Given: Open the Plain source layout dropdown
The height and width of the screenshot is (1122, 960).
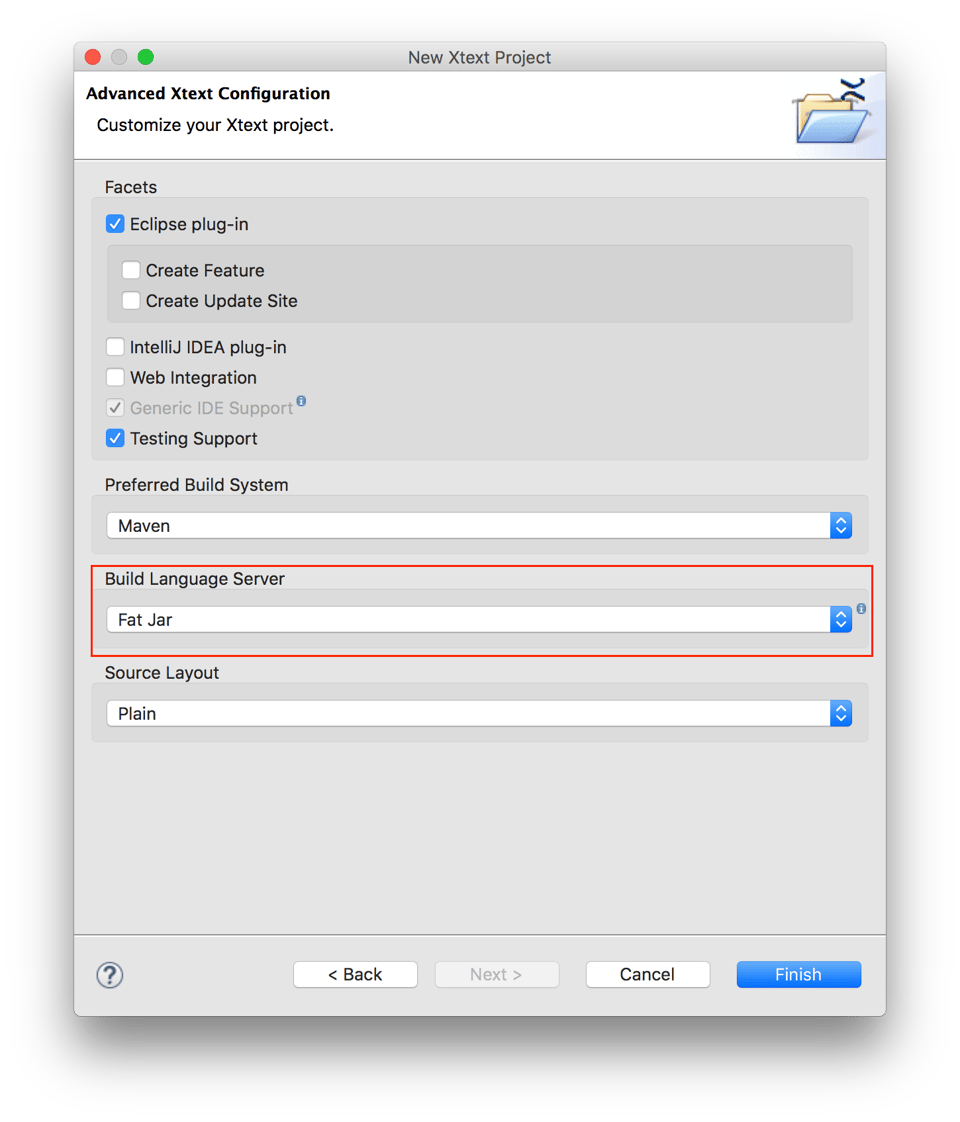Looking at the screenshot, I should (470, 713).
